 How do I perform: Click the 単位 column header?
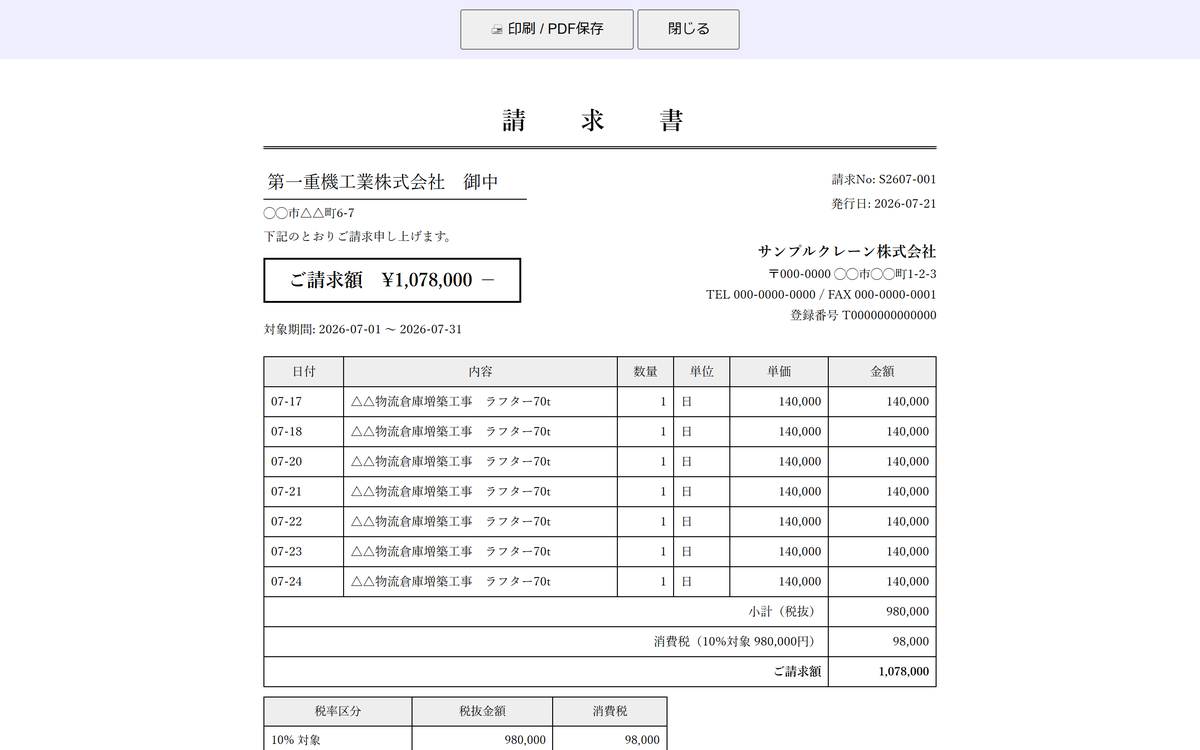[702, 371]
